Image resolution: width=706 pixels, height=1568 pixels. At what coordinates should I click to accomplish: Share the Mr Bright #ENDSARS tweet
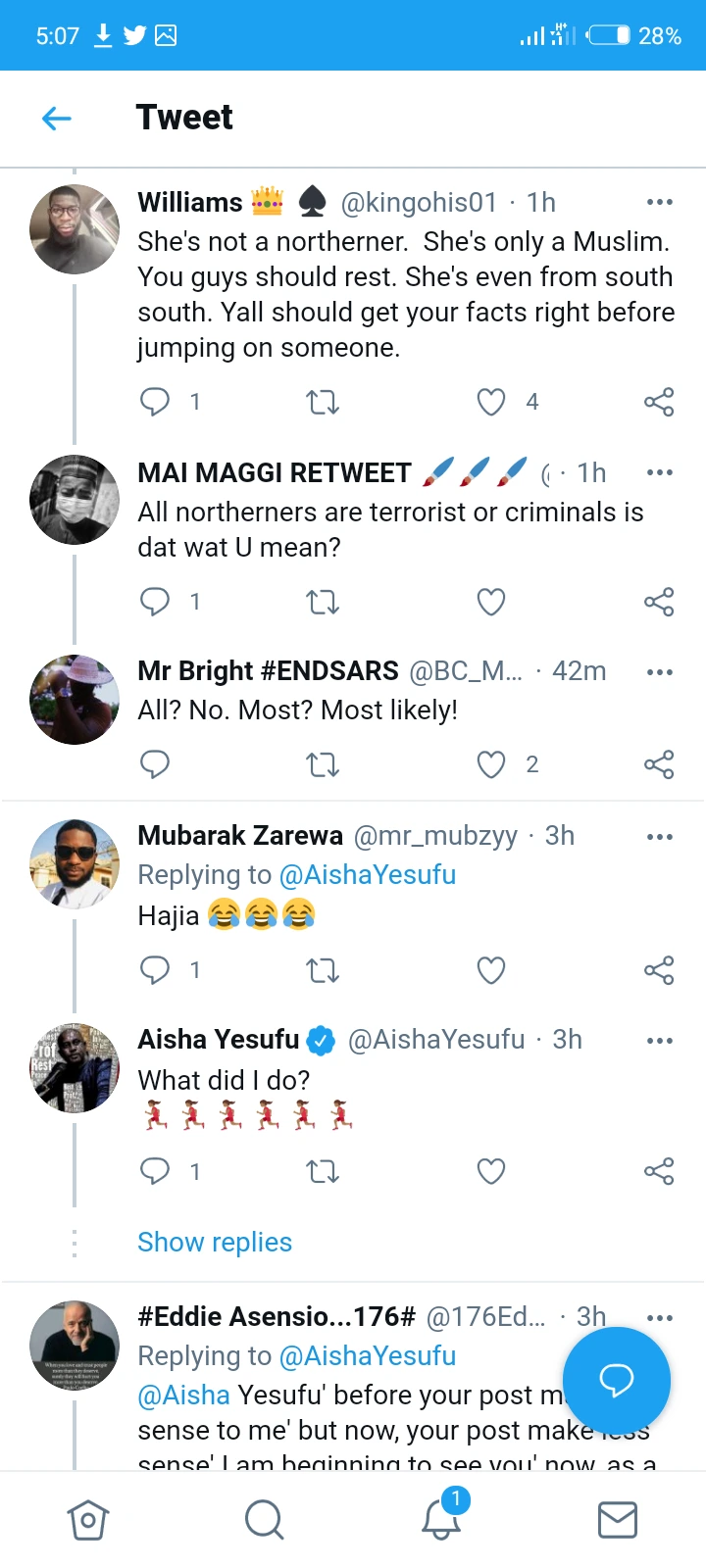pyautogui.click(x=659, y=764)
